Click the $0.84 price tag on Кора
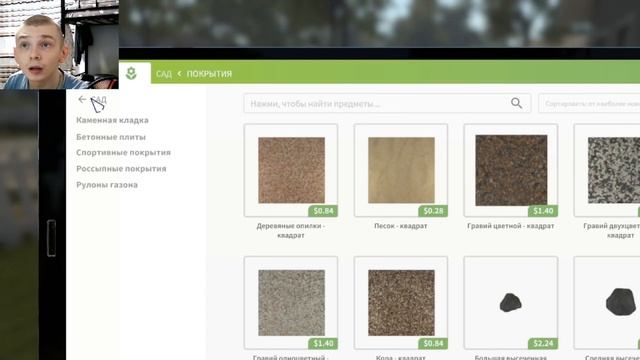 (x=433, y=344)
